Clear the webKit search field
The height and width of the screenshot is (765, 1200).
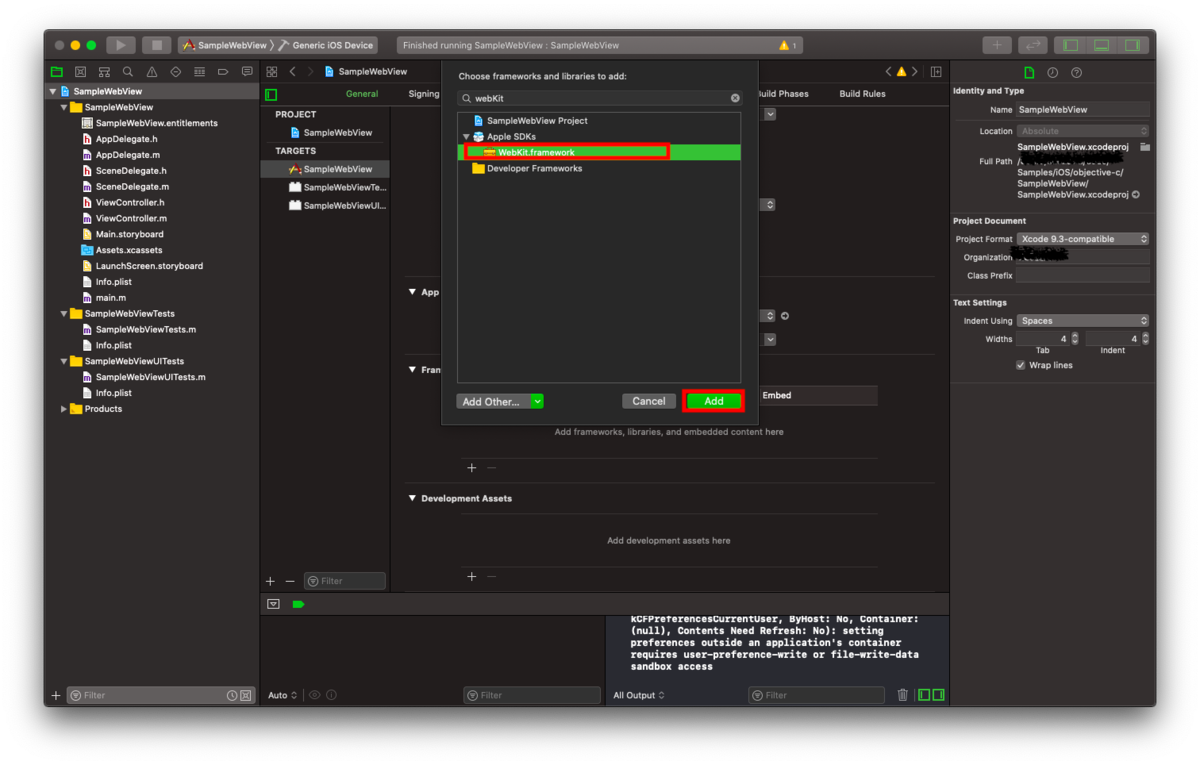pos(735,98)
